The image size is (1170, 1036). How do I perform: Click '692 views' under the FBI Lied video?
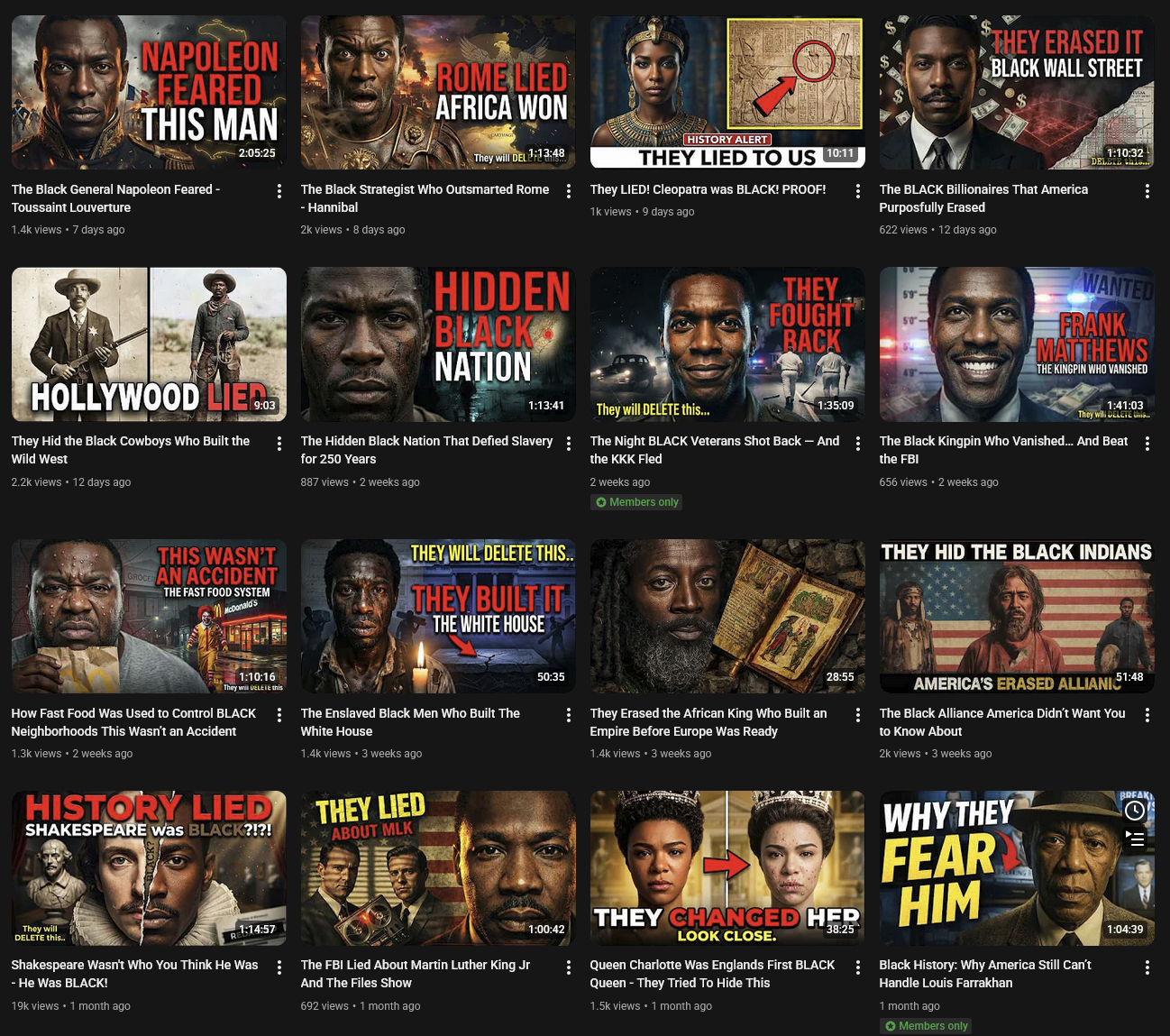tap(324, 1006)
